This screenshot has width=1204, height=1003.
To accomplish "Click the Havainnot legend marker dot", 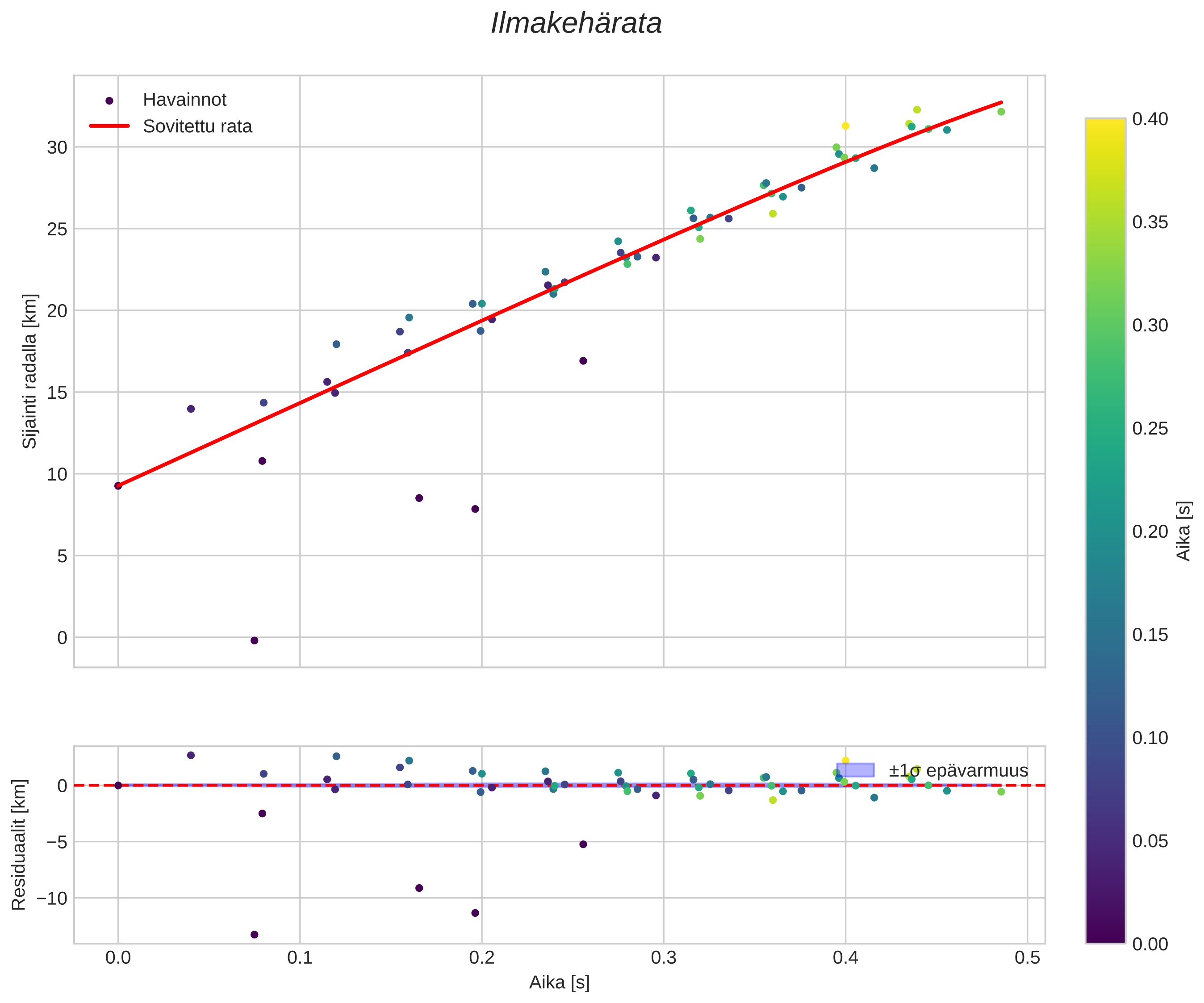I will click(x=109, y=100).
